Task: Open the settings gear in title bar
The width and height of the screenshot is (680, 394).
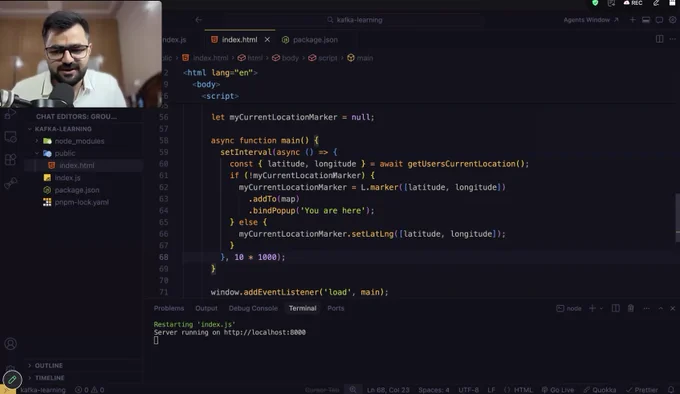Action: coord(673,20)
